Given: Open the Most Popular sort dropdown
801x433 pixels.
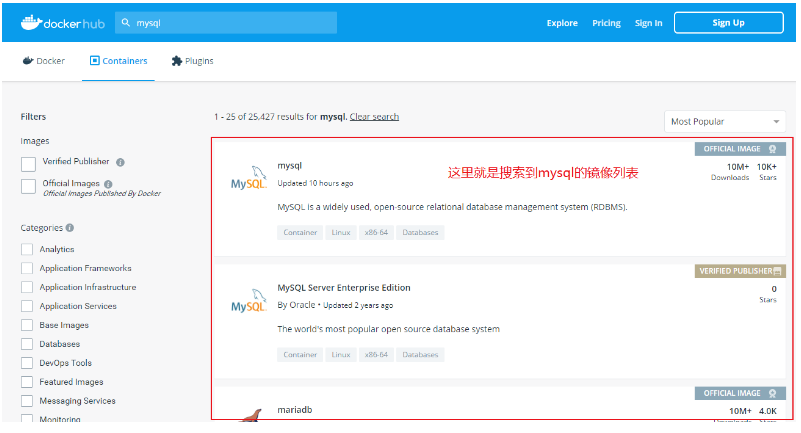Looking at the screenshot, I should point(725,122).
